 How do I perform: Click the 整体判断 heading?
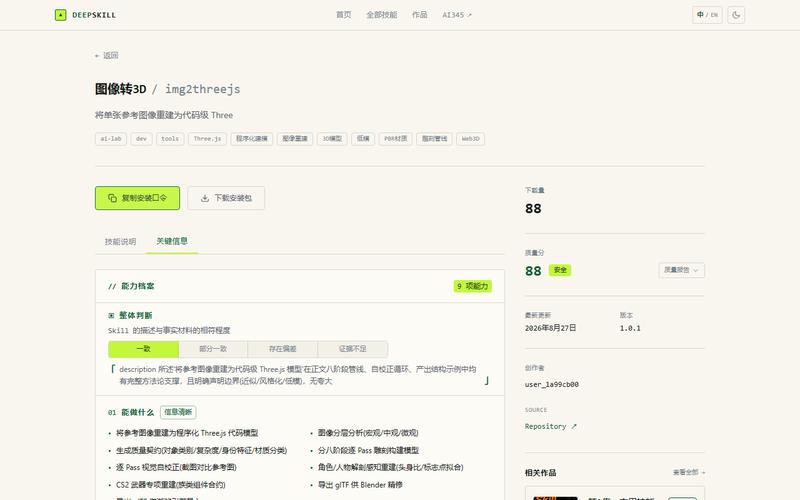[x=136, y=315]
